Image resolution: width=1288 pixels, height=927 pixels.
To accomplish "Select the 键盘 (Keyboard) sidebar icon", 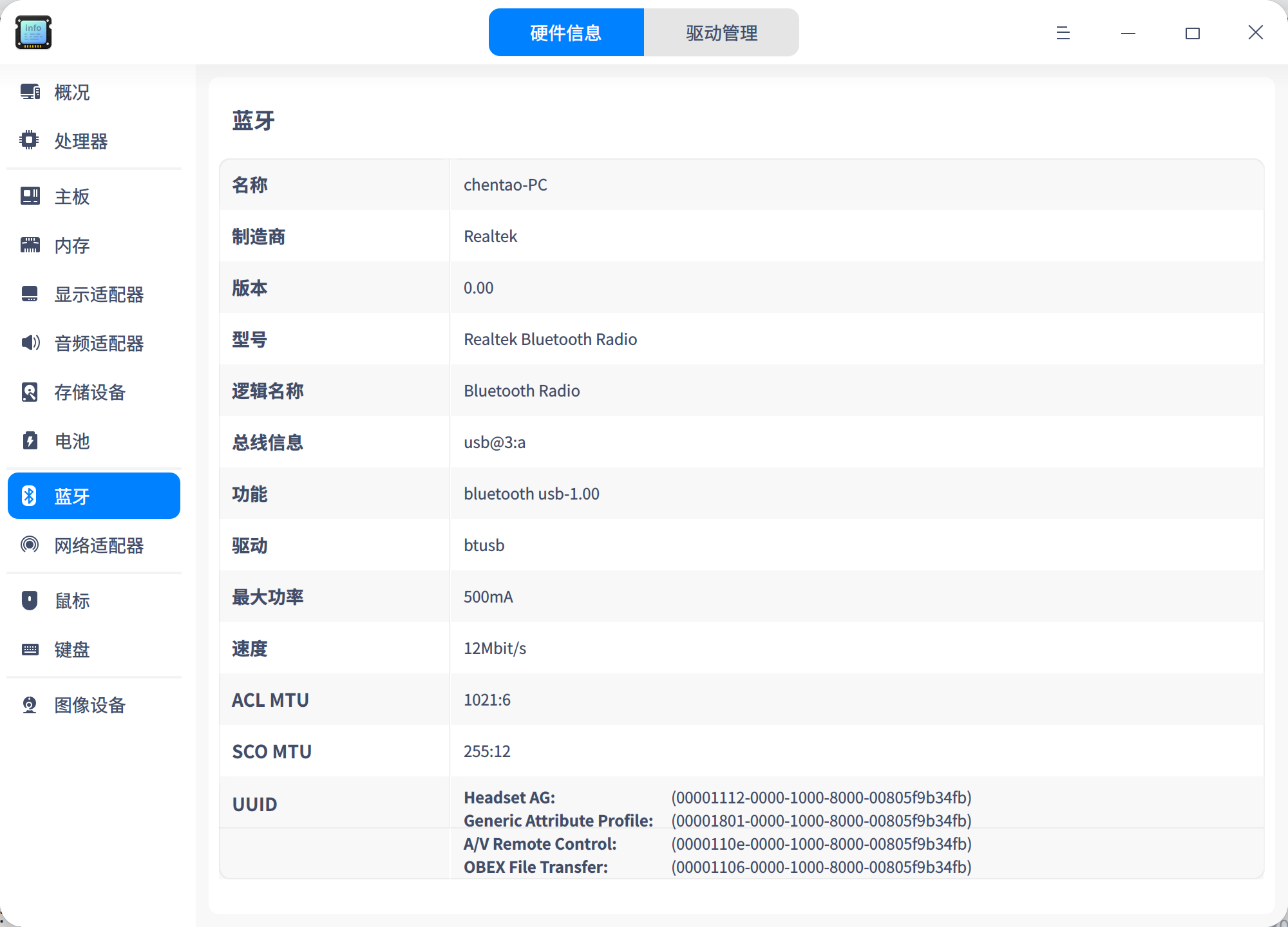I will coord(29,650).
